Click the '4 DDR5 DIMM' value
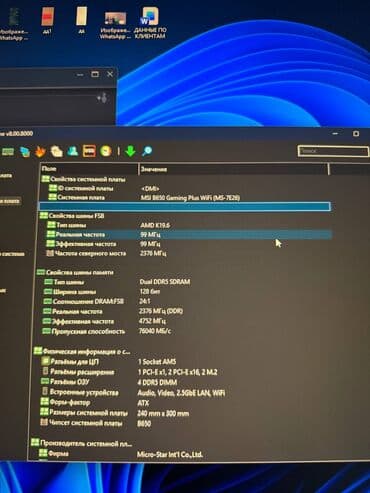The width and height of the screenshot is (370, 493). 157,382
